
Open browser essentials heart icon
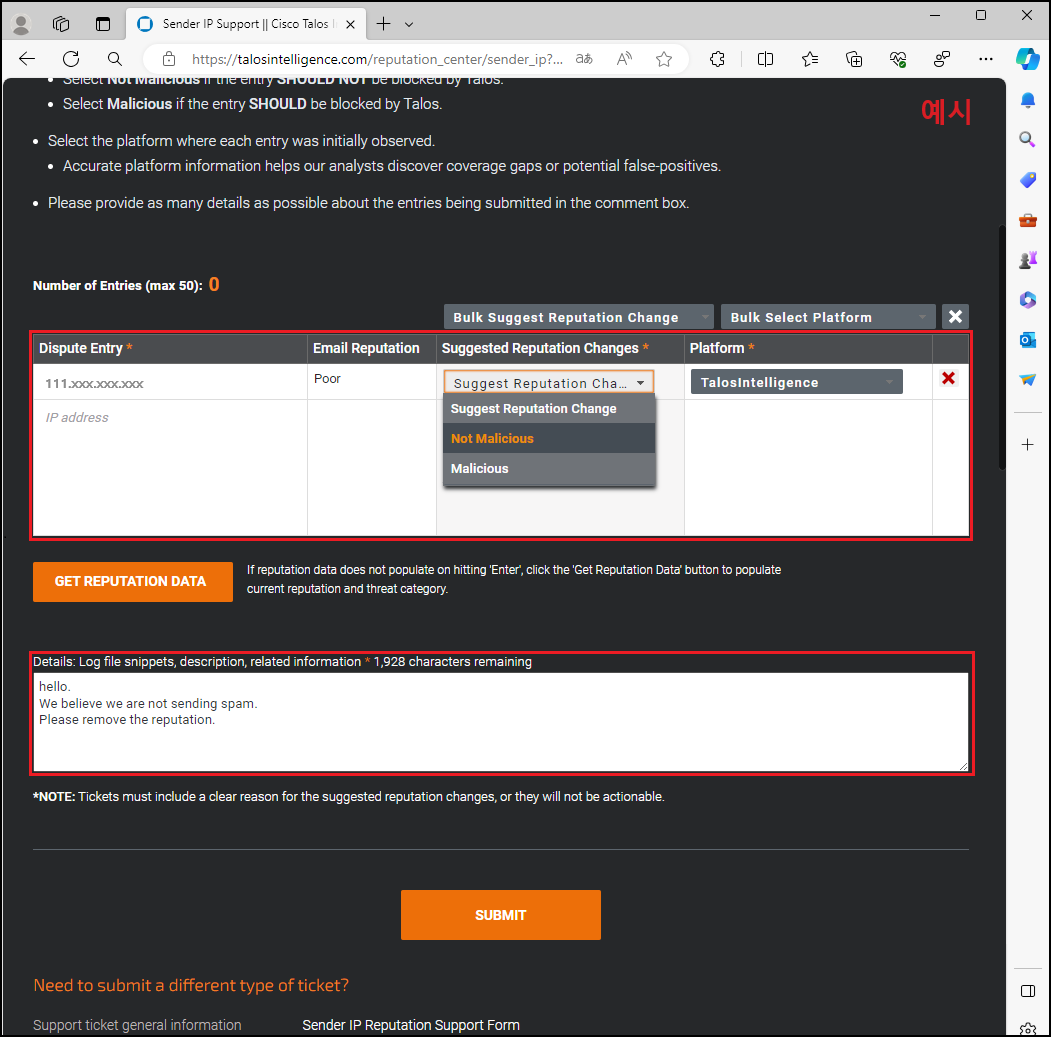pos(898,59)
